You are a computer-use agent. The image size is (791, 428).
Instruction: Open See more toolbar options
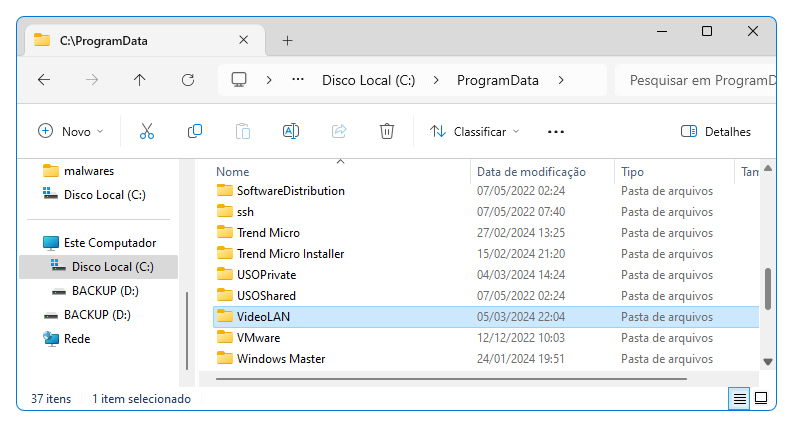click(x=555, y=132)
